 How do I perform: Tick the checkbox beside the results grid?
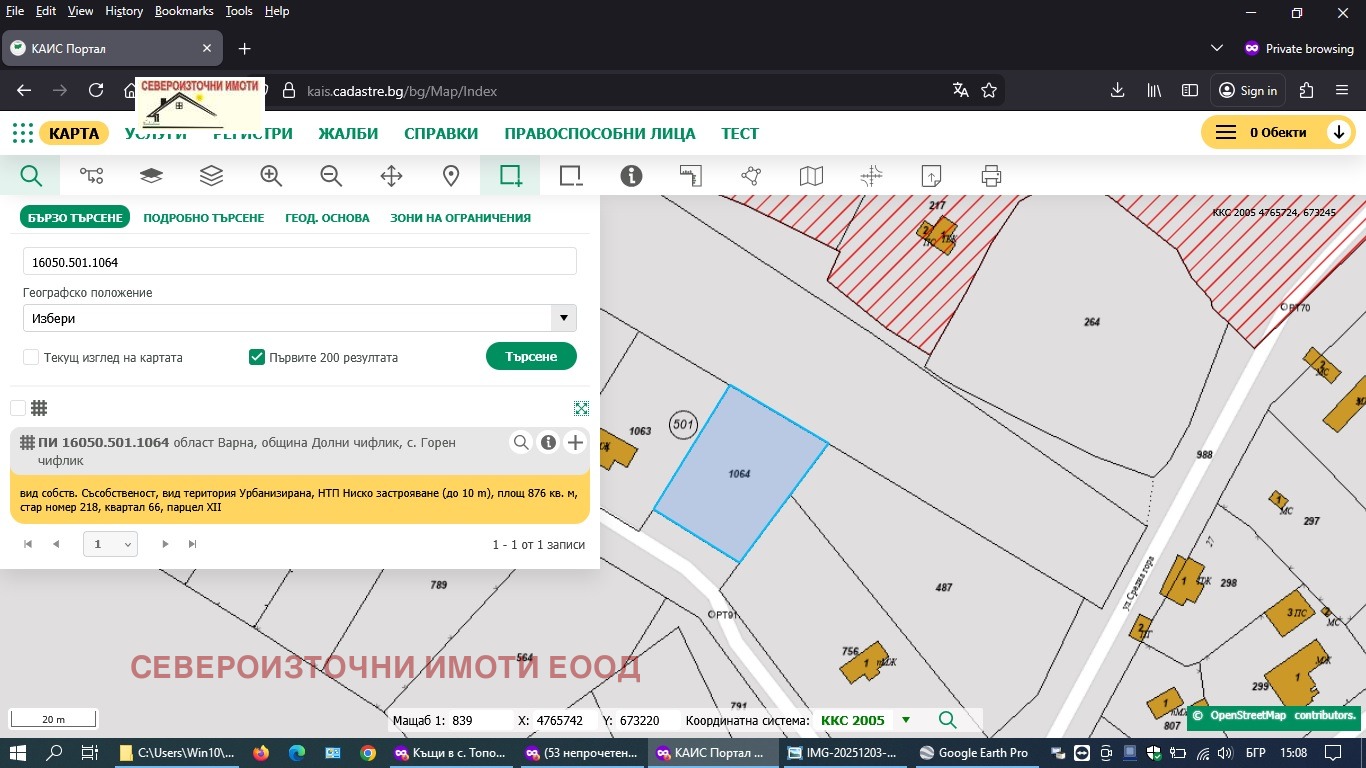pyautogui.click(x=16, y=407)
